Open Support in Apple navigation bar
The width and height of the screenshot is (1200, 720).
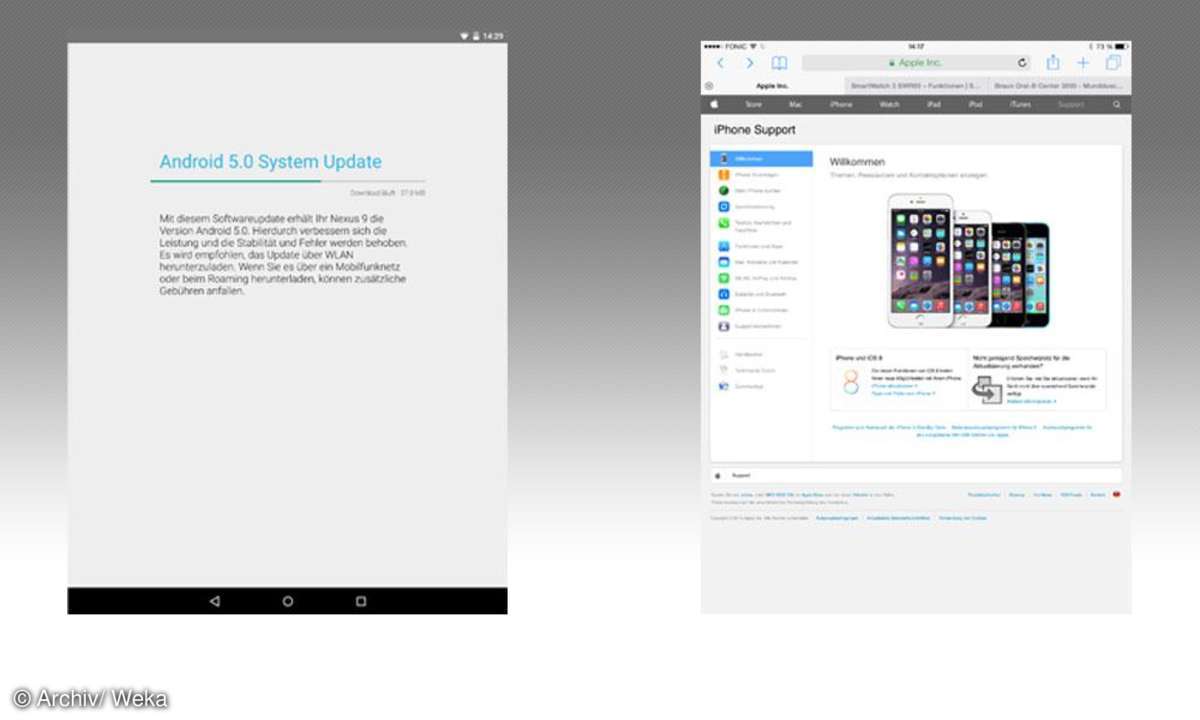coord(1071,104)
